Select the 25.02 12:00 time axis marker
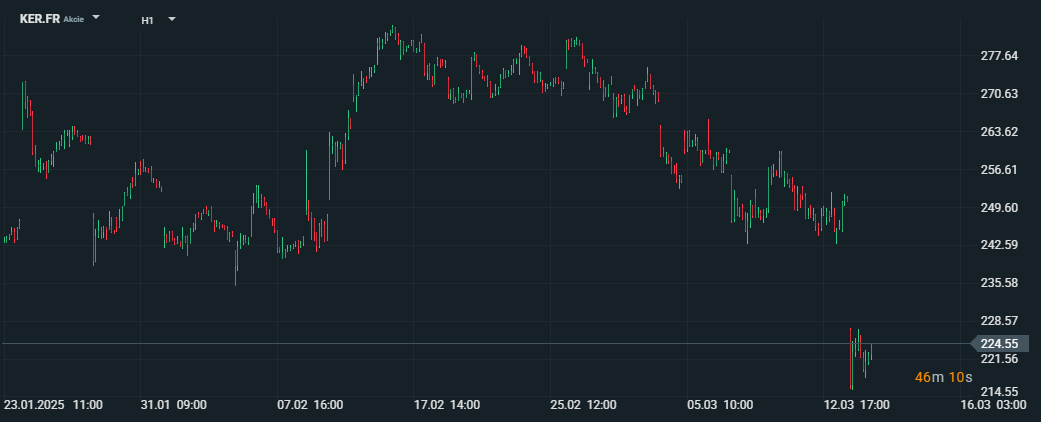 click(x=584, y=405)
